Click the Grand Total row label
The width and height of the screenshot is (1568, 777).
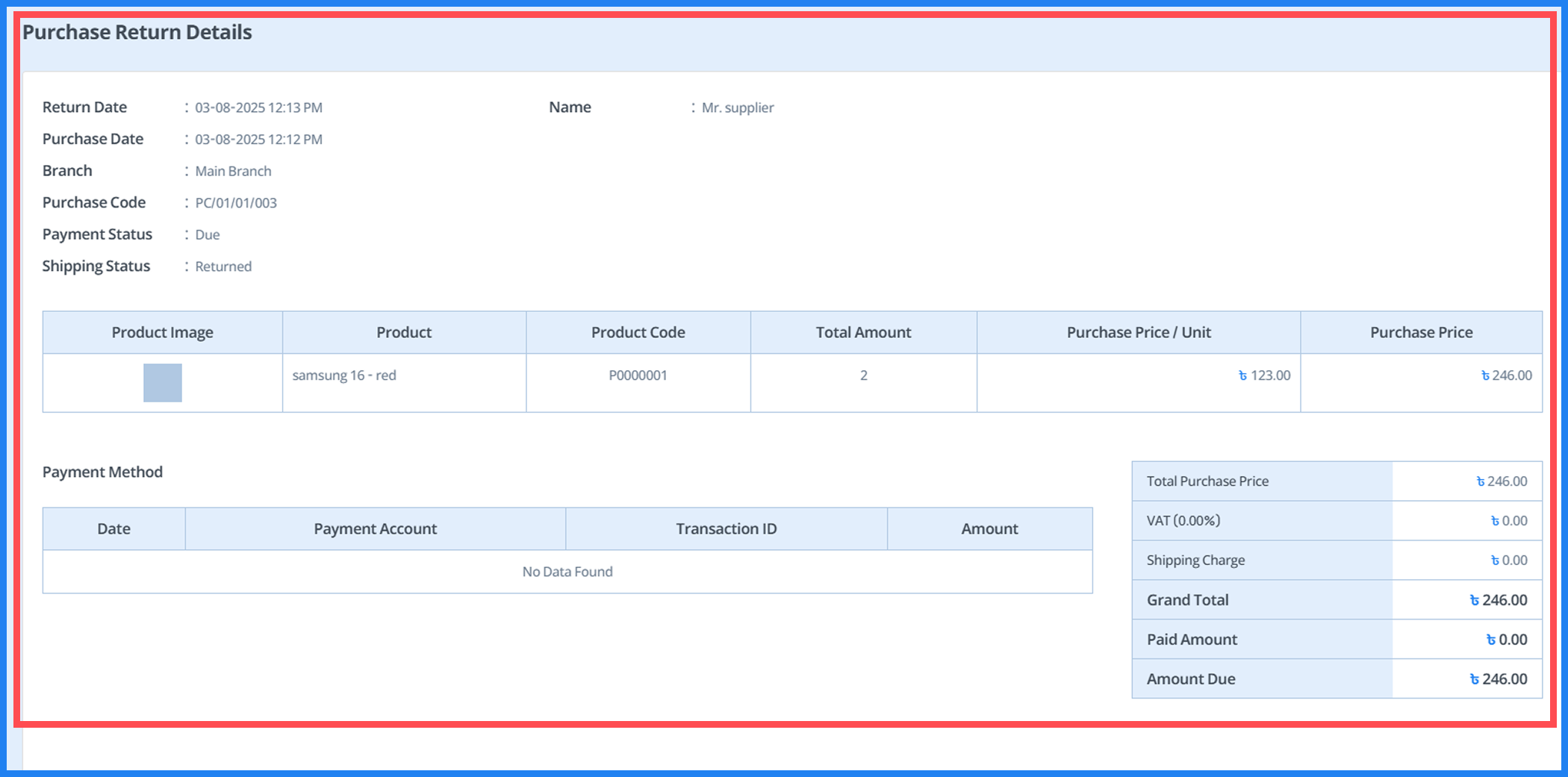pyautogui.click(x=1187, y=600)
